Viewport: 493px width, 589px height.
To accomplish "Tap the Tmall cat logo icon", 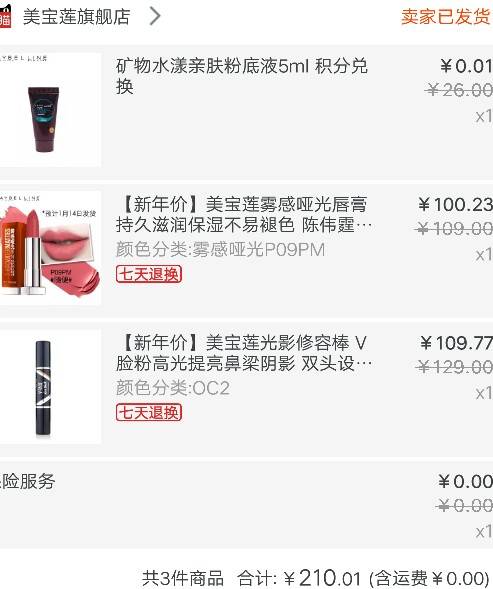I will 5,16.
